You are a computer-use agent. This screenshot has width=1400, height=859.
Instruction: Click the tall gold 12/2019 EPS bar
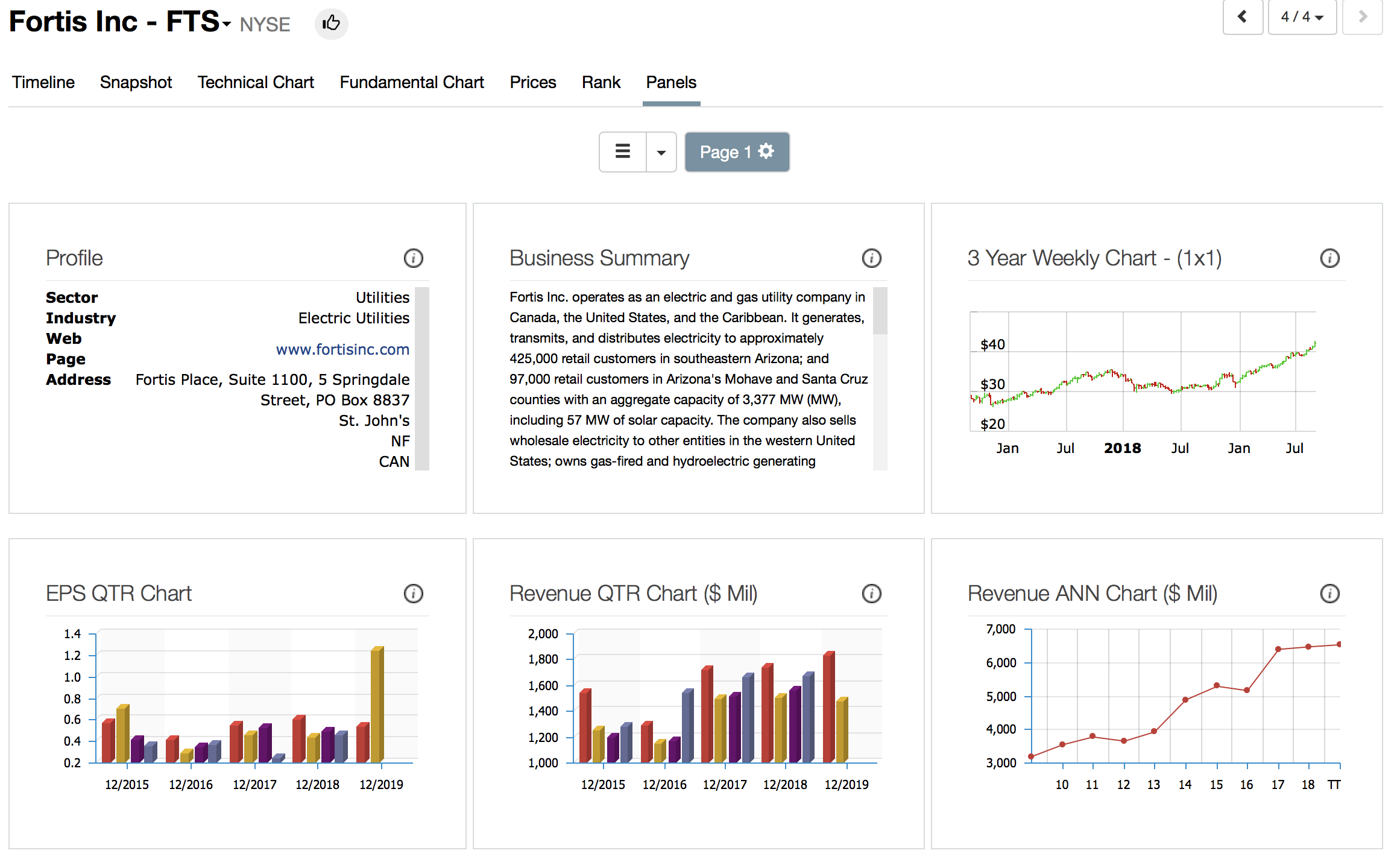(377, 704)
